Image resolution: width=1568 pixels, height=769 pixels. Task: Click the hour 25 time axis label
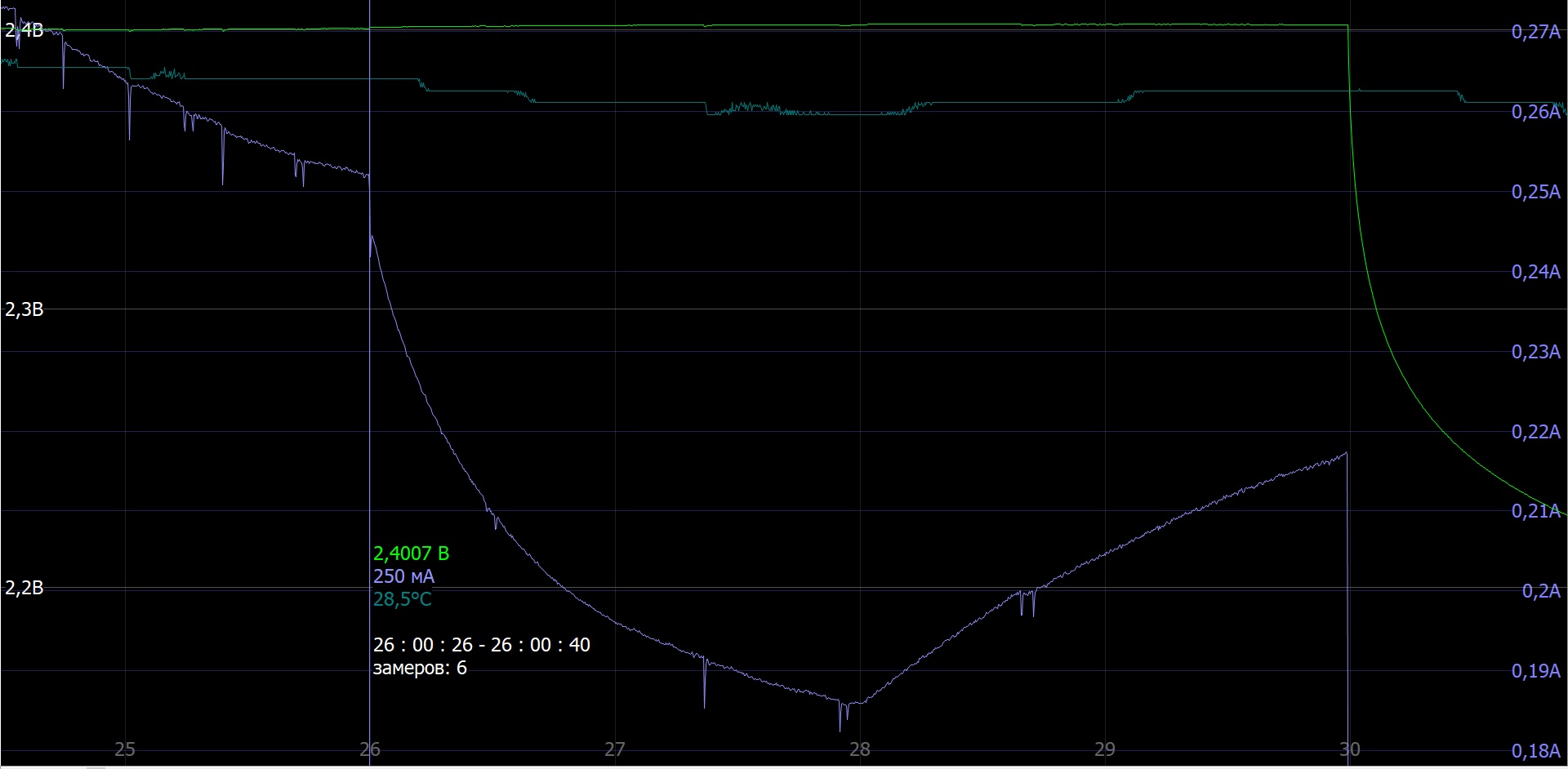[124, 749]
